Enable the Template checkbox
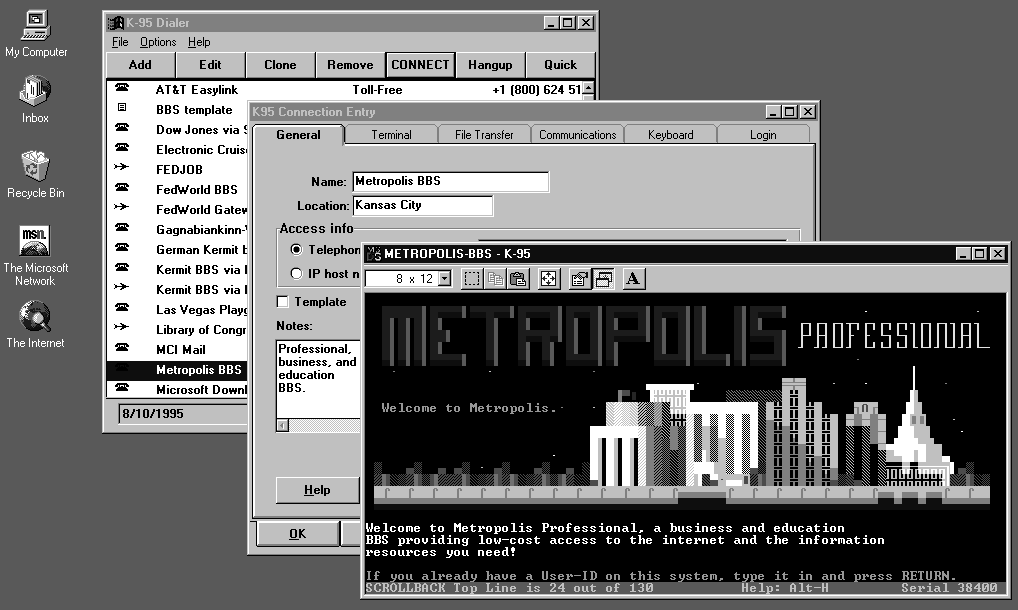The width and height of the screenshot is (1018, 610). coord(283,302)
